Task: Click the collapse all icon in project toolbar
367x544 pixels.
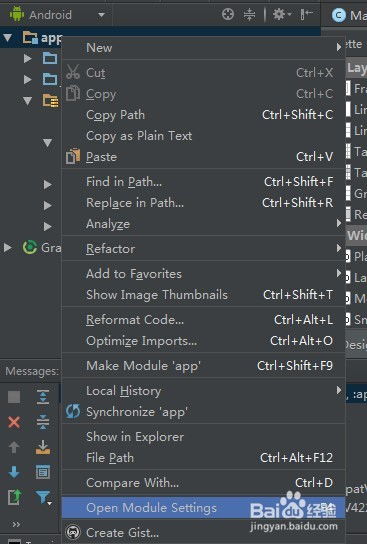Action: pyautogui.click(x=249, y=14)
